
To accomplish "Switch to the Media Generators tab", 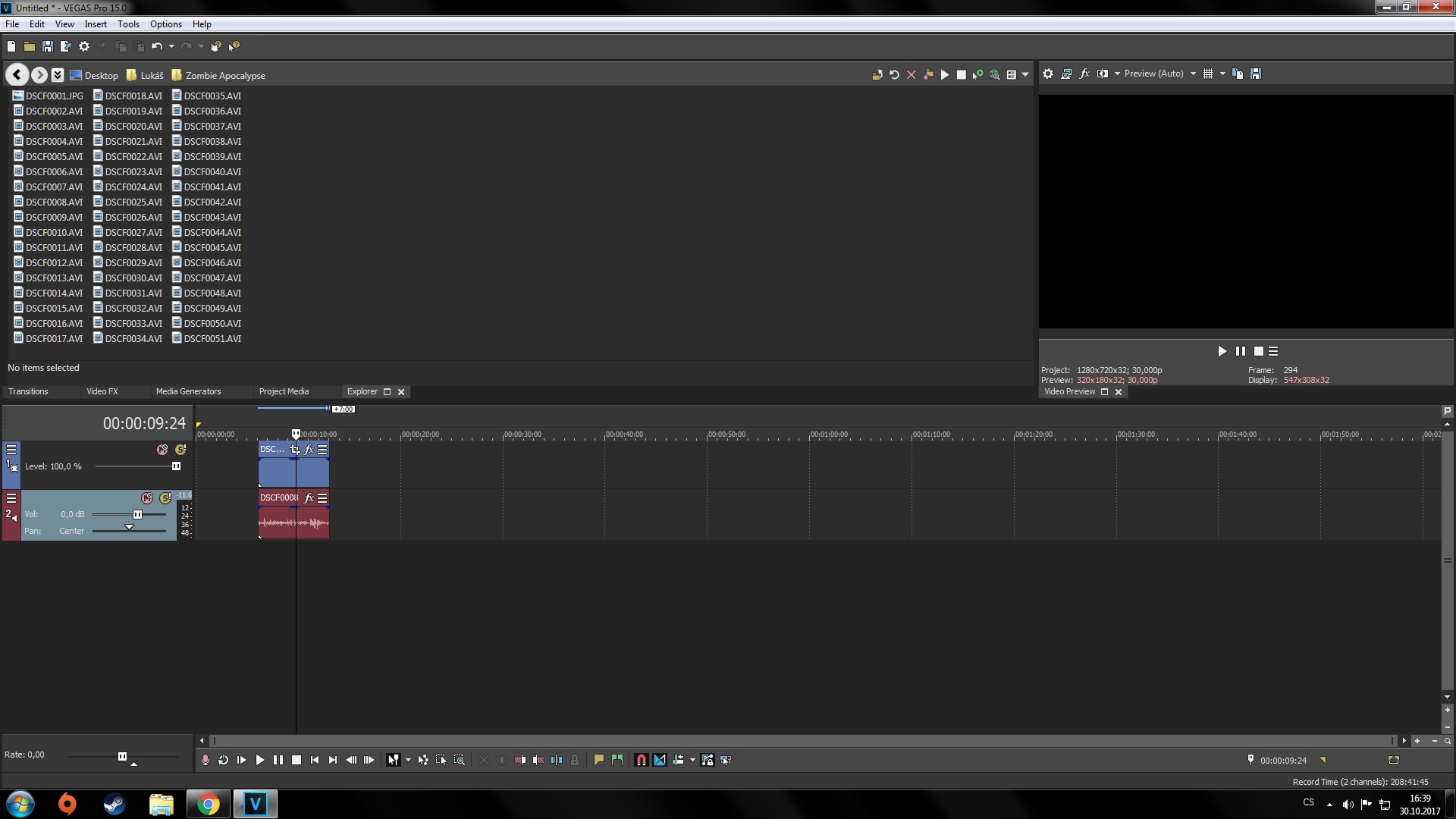I will (x=188, y=391).
